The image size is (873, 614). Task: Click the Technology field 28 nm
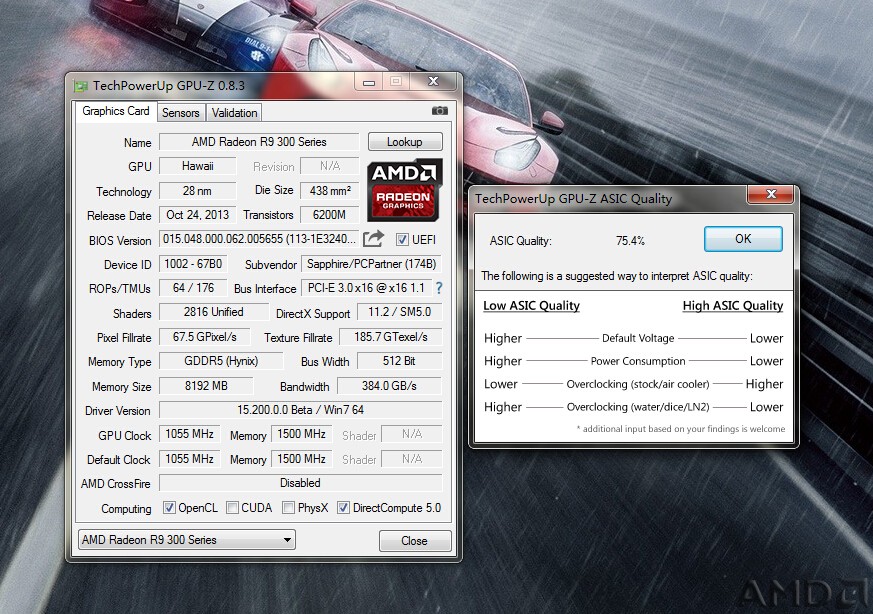pos(198,191)
